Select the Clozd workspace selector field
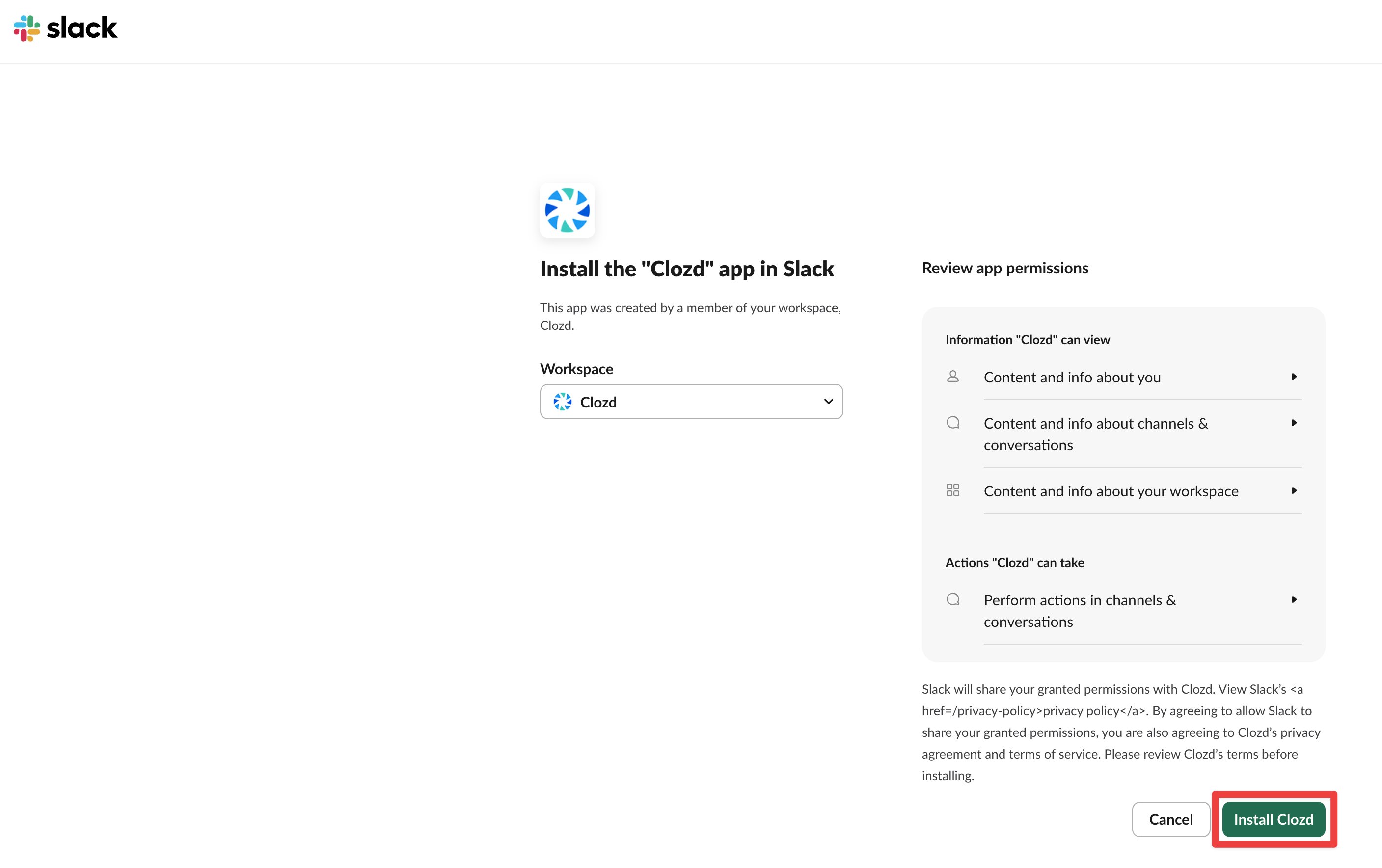 click(x=691, y=402)
